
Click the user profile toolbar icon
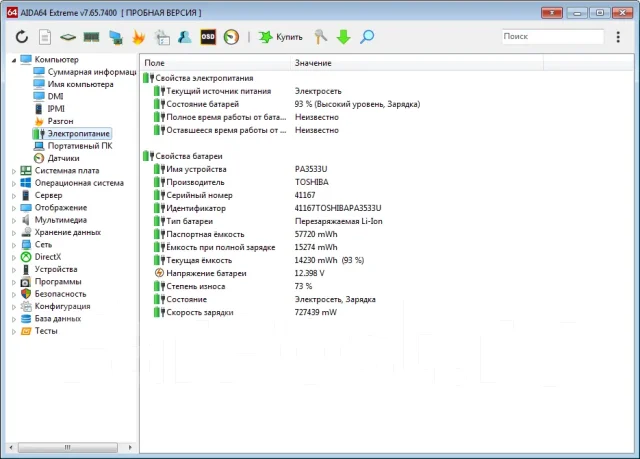[x=184, y=37]
